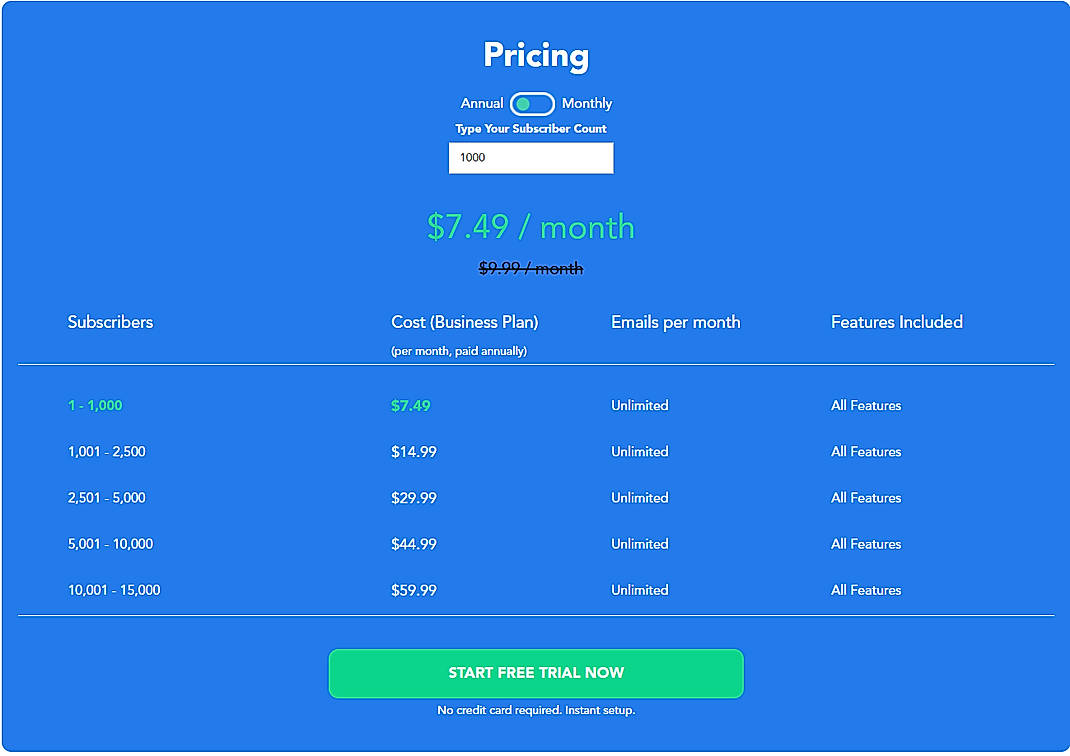The height and width of the screenshot is (756, 1070).
Task: Select the 1,001 - 2,500 subscriber tier
Action: (x=106, y=451)
